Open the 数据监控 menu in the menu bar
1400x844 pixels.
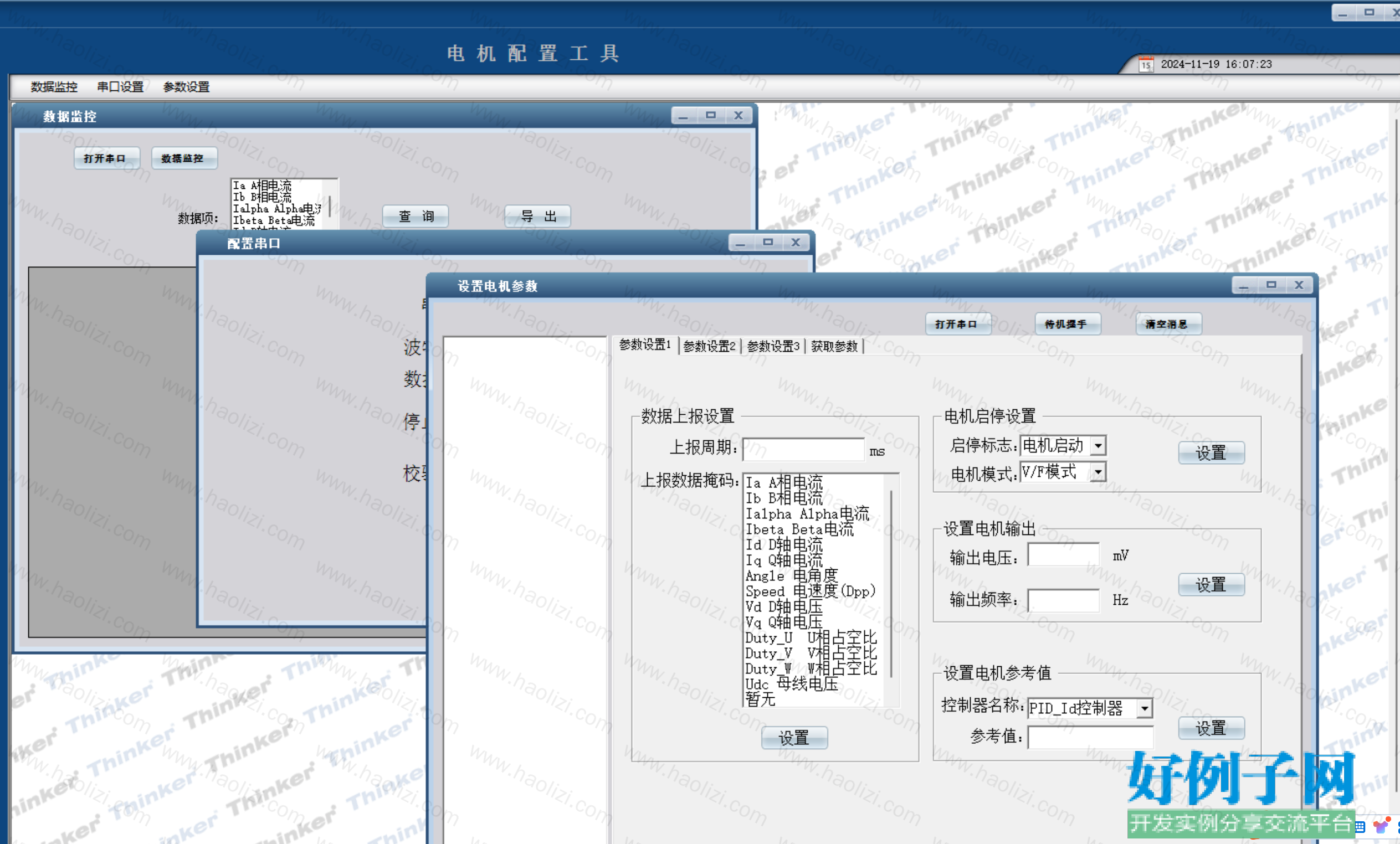(x=54, y=87)
